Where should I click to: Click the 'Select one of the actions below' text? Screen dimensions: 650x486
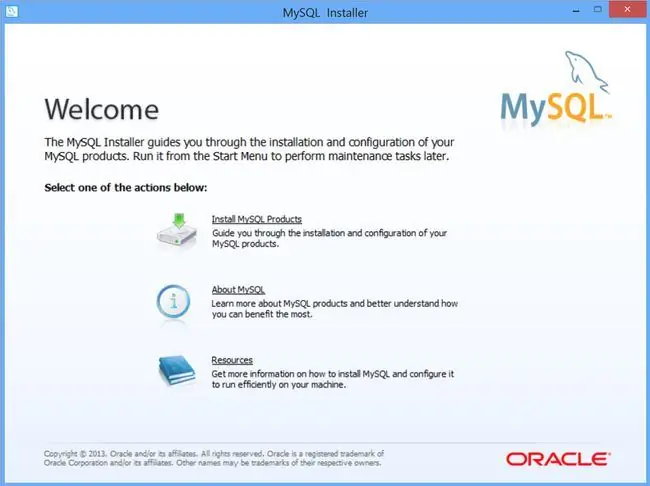click(x=126, y=188)
